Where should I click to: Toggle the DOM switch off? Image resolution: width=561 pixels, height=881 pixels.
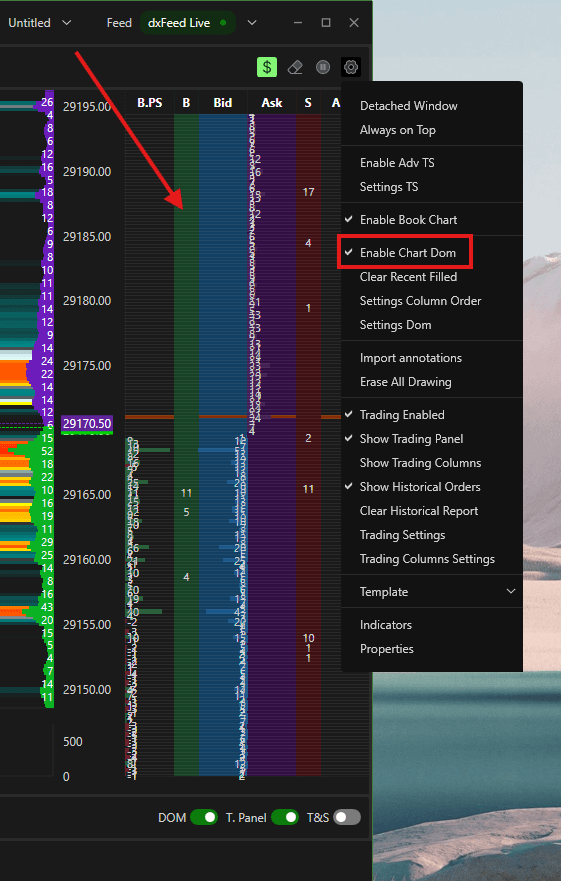click(203, 817)
